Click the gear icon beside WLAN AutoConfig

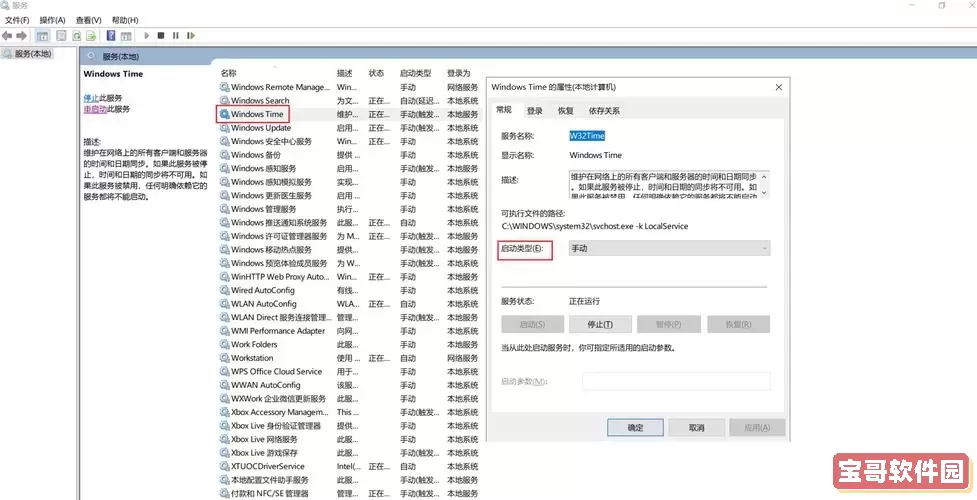[x=224, y=304]
